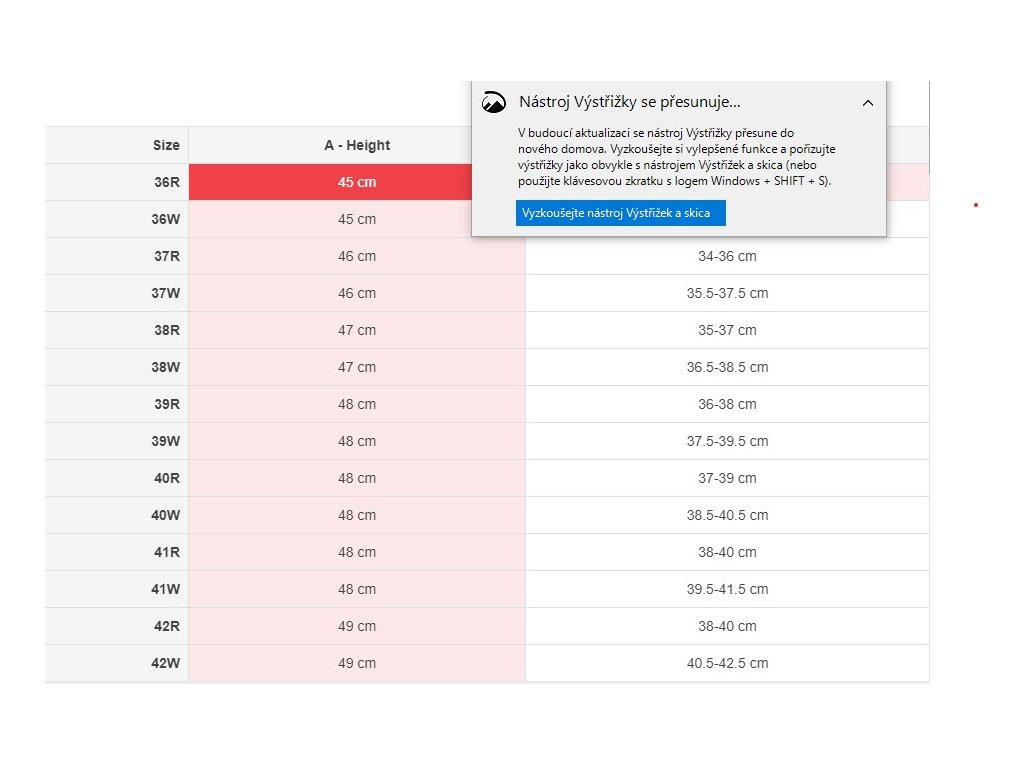1024x768 pixels.
Task: Select the 40.5-42.5 cm measurement cell
Action: coord(727,663)
